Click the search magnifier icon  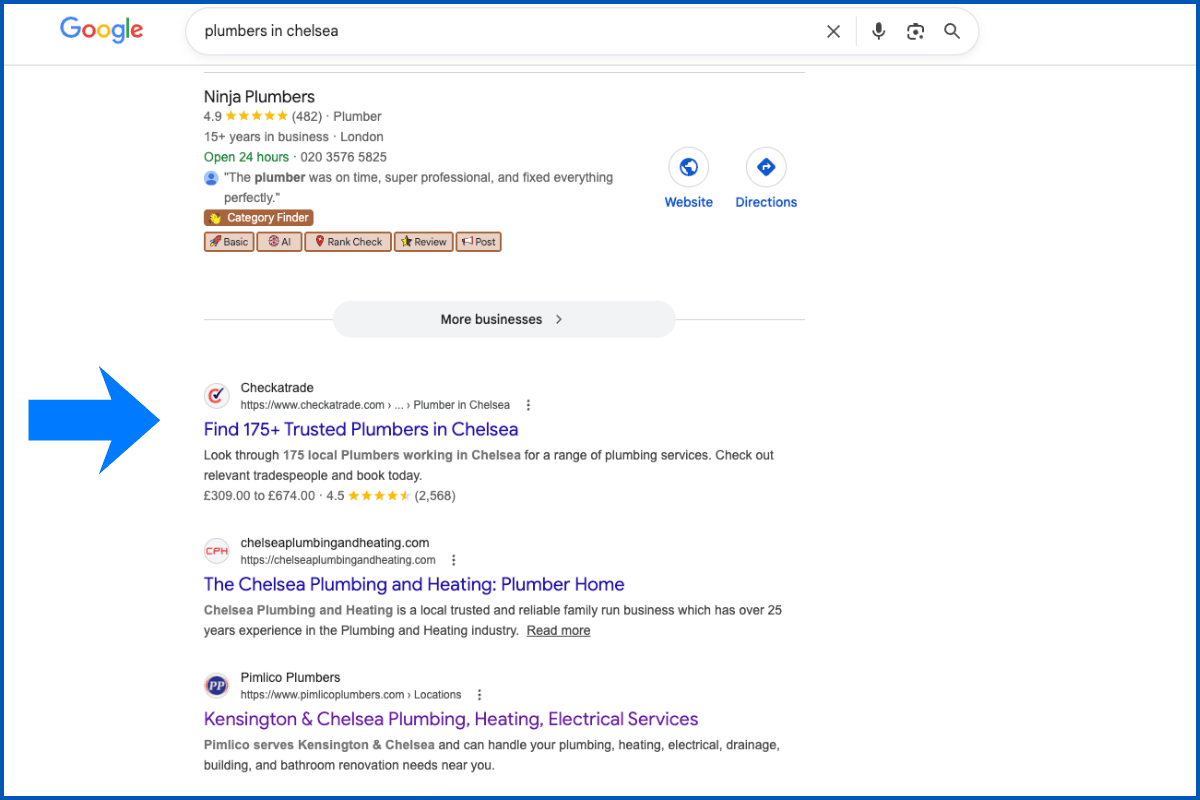pyautogui.click(x=951, y=31)
